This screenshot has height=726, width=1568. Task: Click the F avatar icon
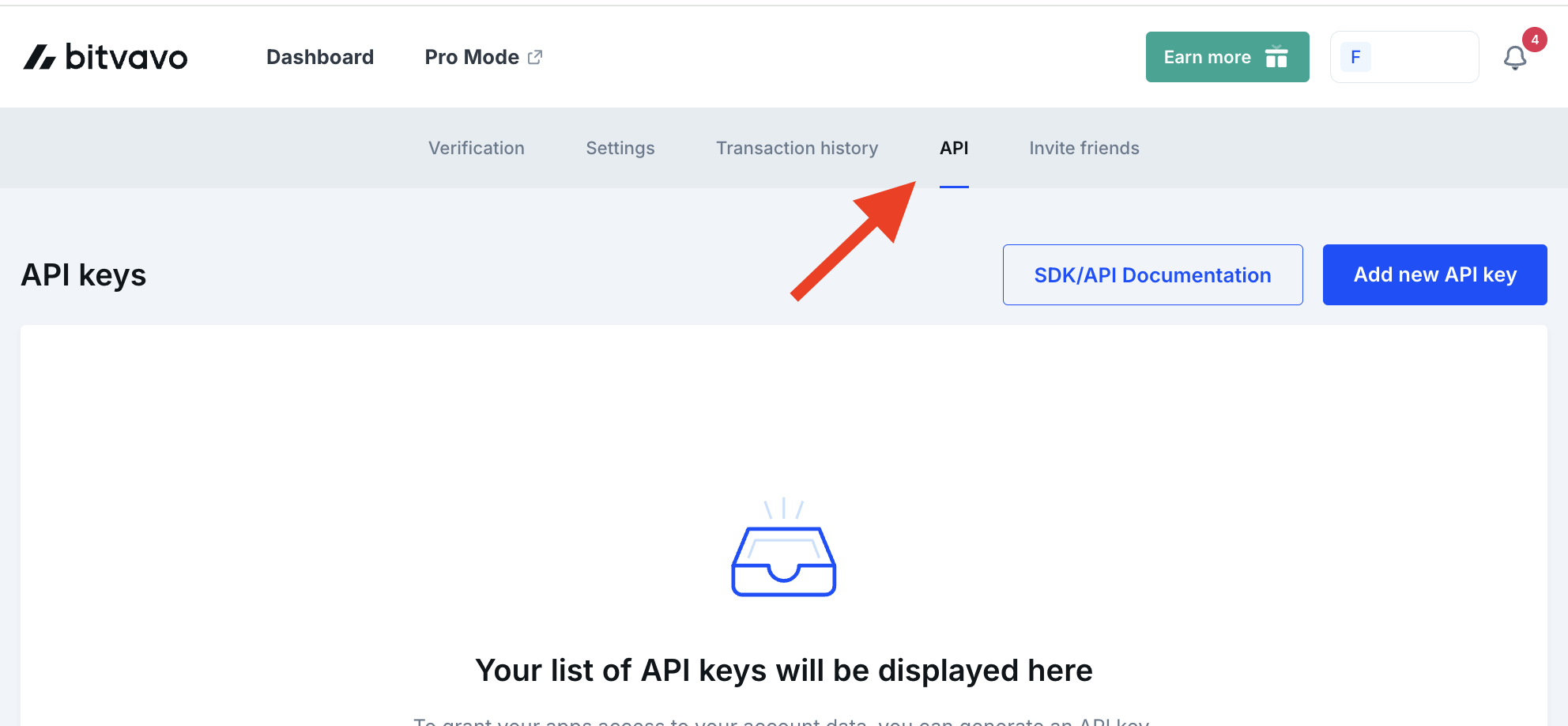(1355, 57)
